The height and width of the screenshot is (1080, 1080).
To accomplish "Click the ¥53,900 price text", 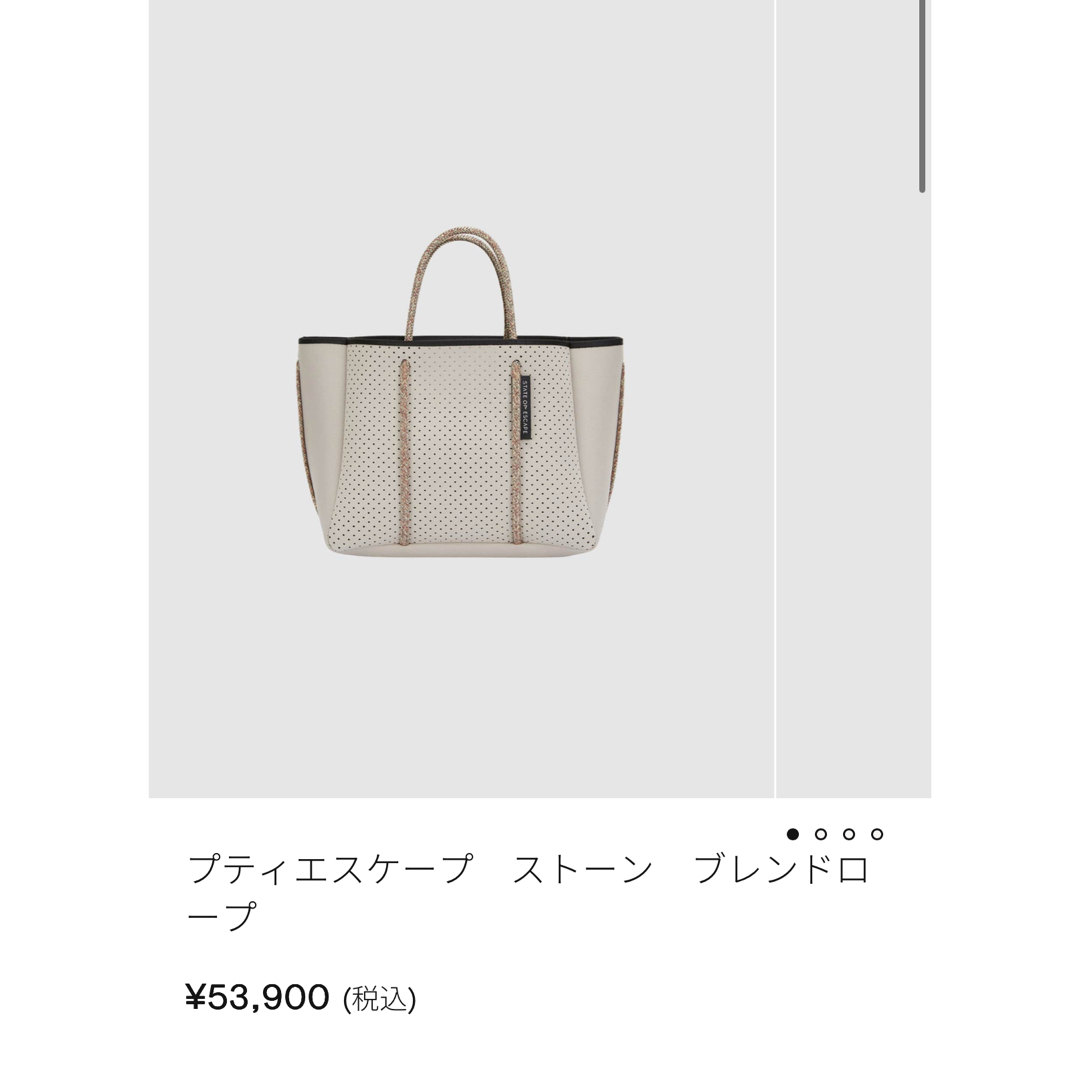I will pos(258,997).
